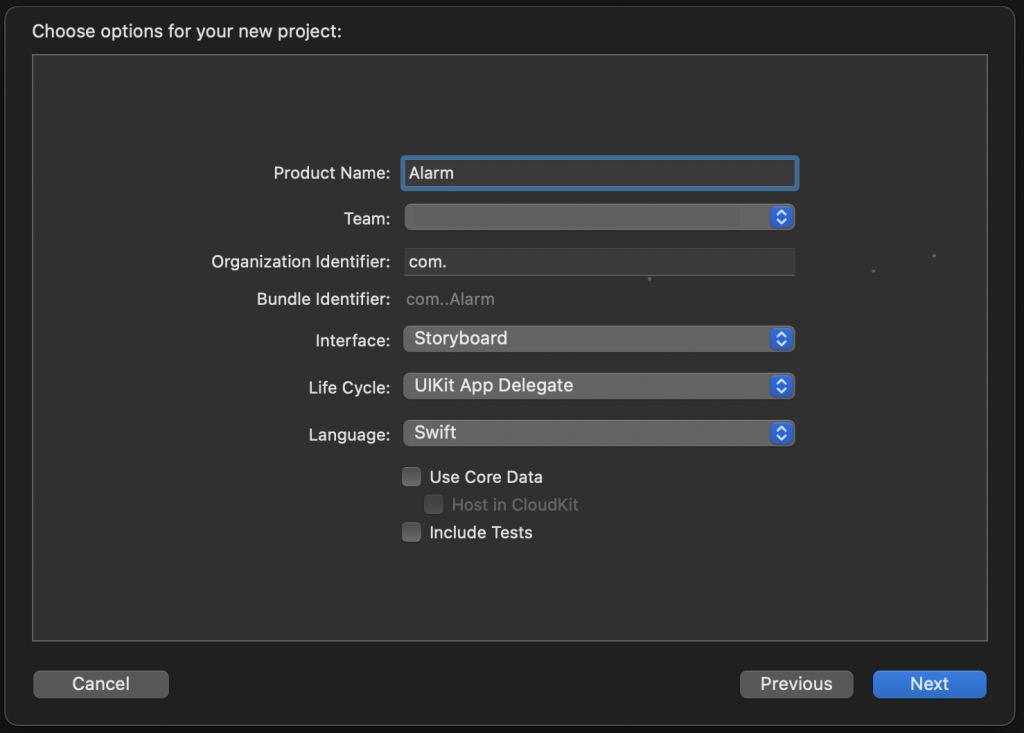Check the Include Tests checkbox
The image size is (1024, 733).
(412, 533)
